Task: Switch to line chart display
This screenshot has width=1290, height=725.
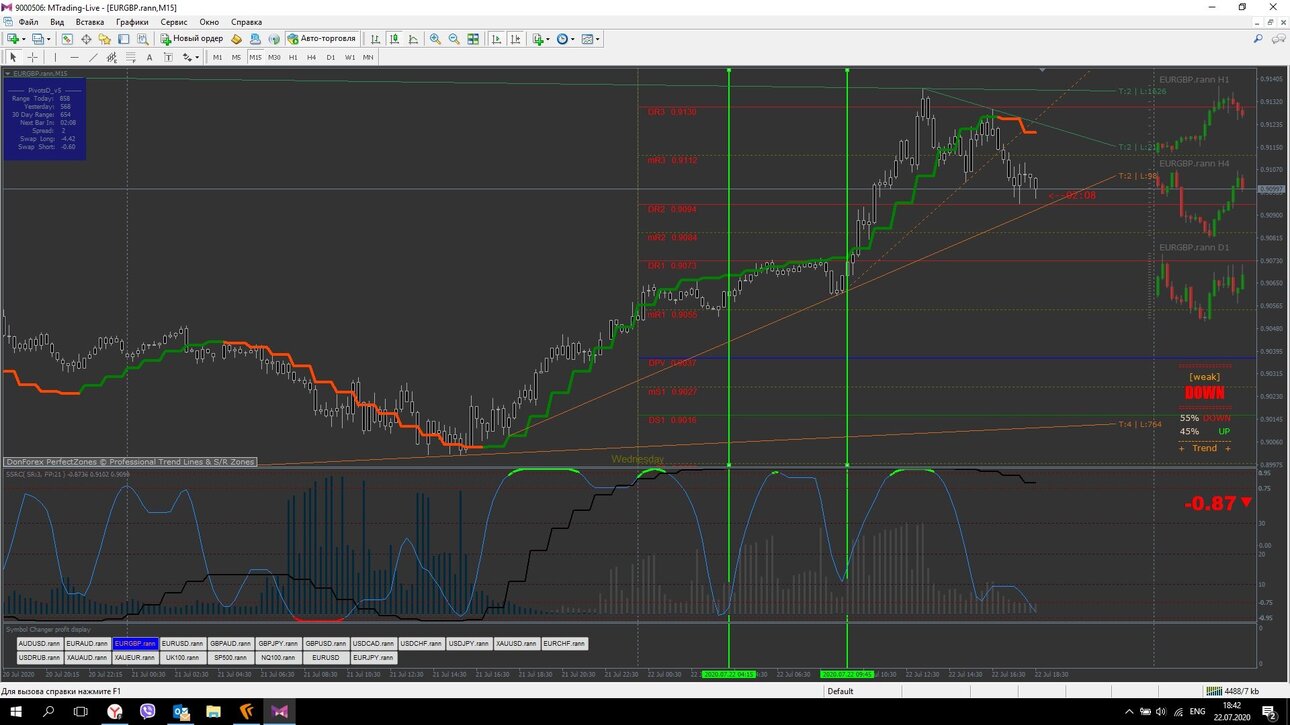Action: coord(413,39)
